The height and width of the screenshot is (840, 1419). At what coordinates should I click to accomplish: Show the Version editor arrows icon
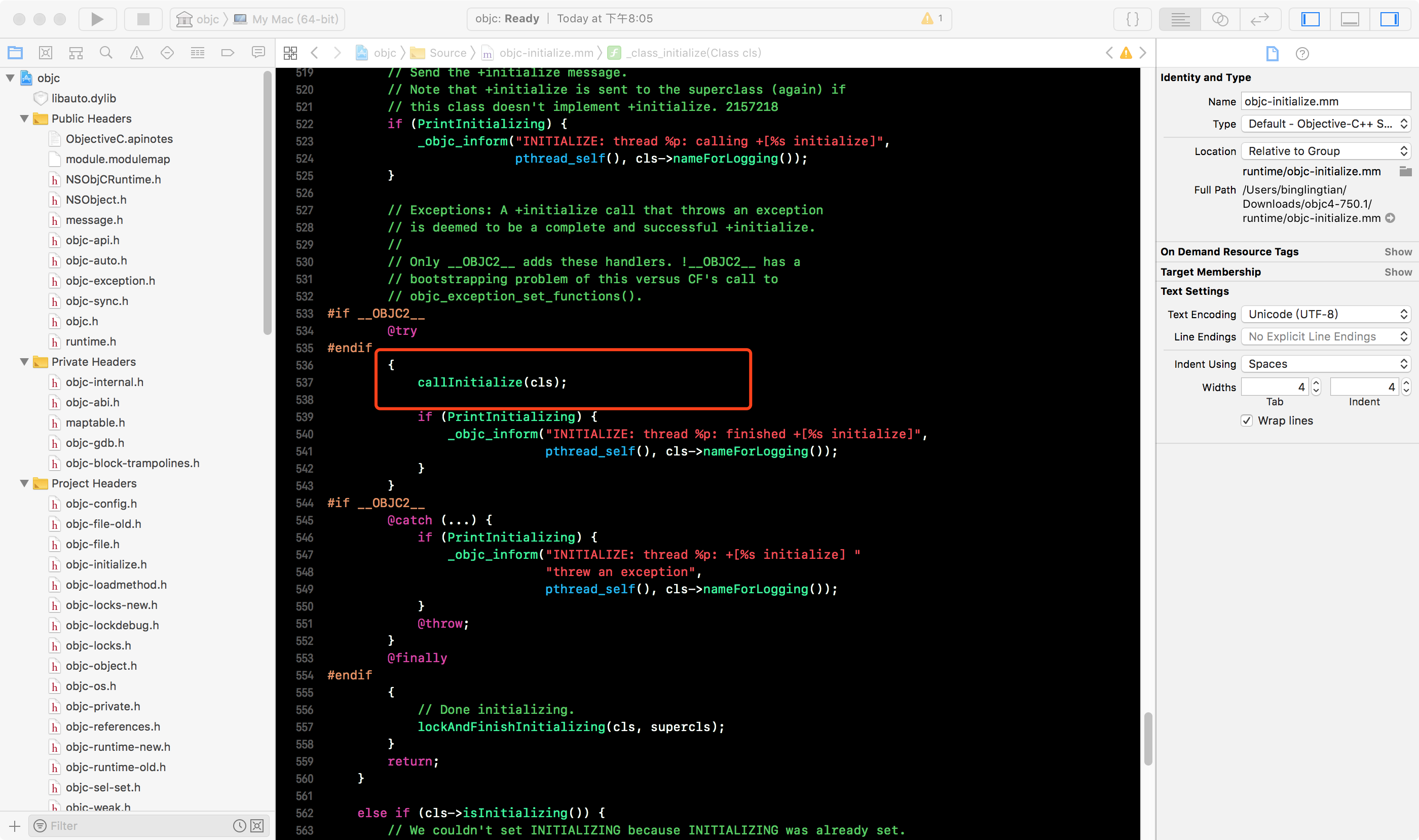[1260, 19]
